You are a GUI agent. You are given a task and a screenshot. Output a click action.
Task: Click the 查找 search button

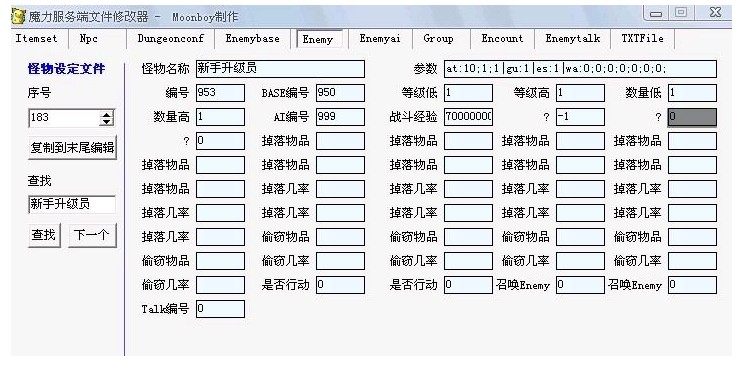click(x=44, y=235)
